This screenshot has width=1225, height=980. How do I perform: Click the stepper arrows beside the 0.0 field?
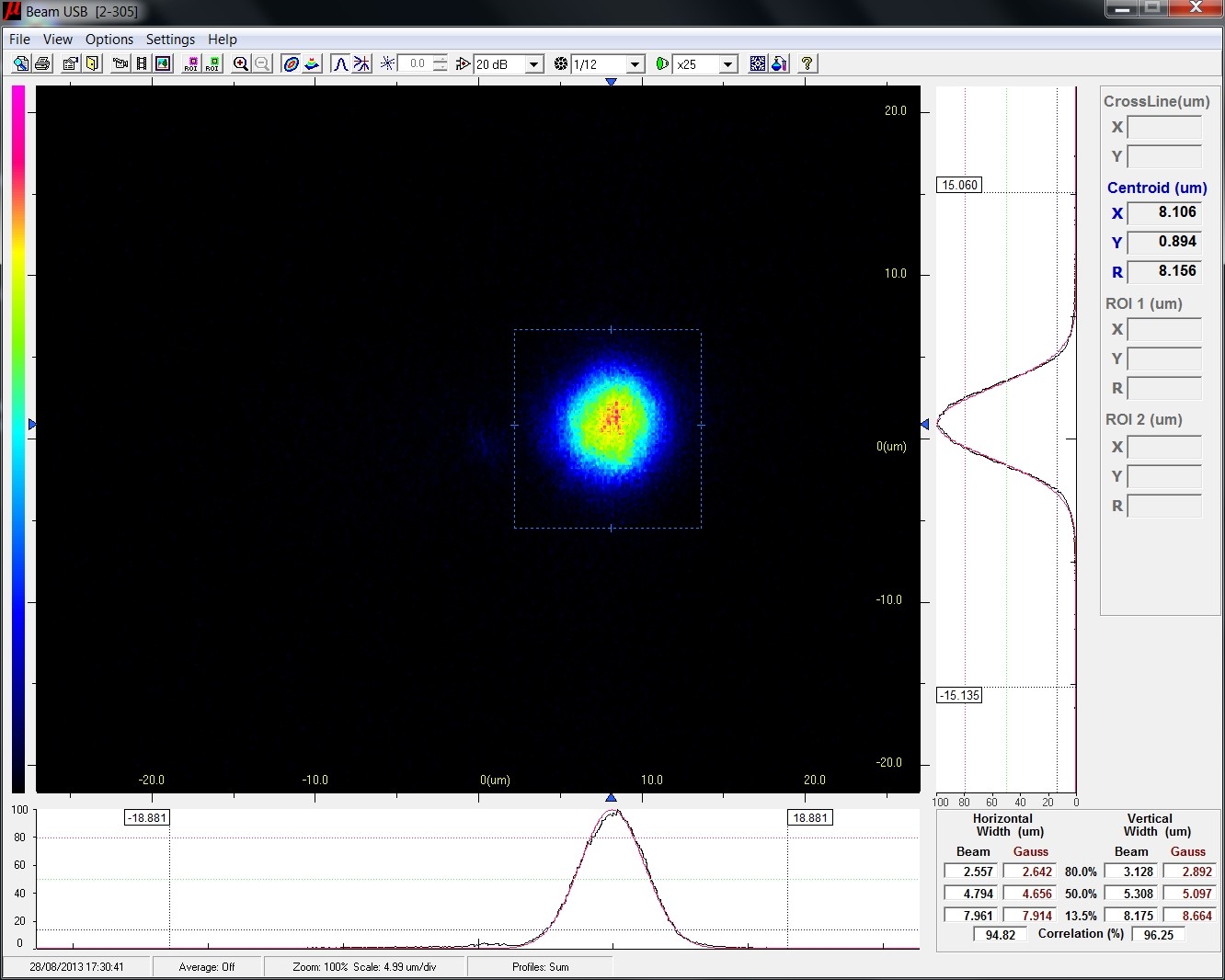click(x=441, y=63)
